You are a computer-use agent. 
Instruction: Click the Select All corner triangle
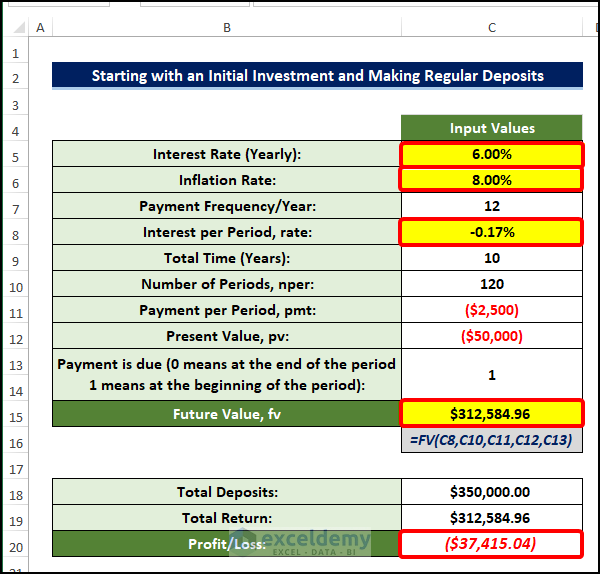tap(18, 28)
